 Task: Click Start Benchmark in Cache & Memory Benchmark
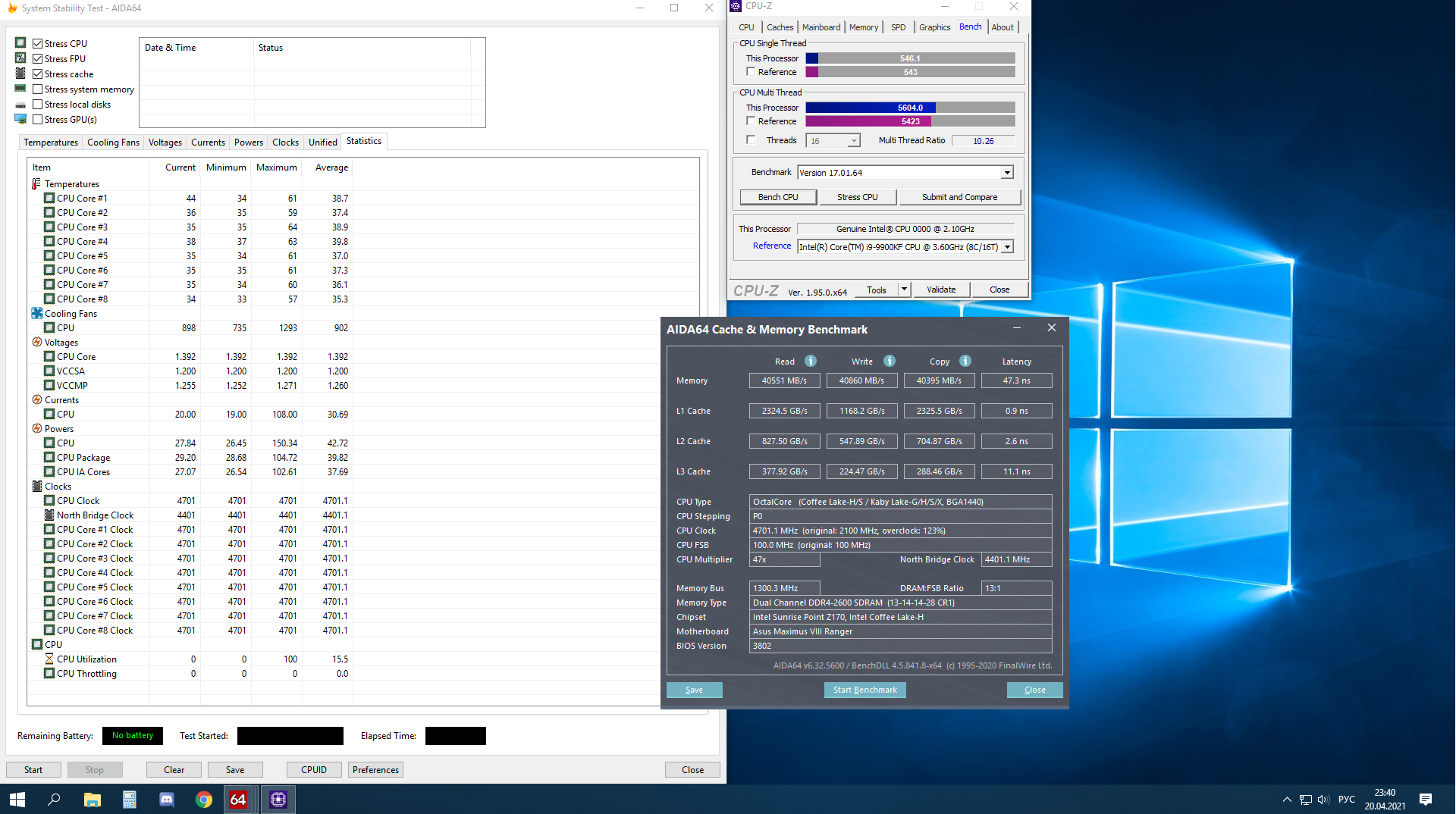(x=864, y=690)
